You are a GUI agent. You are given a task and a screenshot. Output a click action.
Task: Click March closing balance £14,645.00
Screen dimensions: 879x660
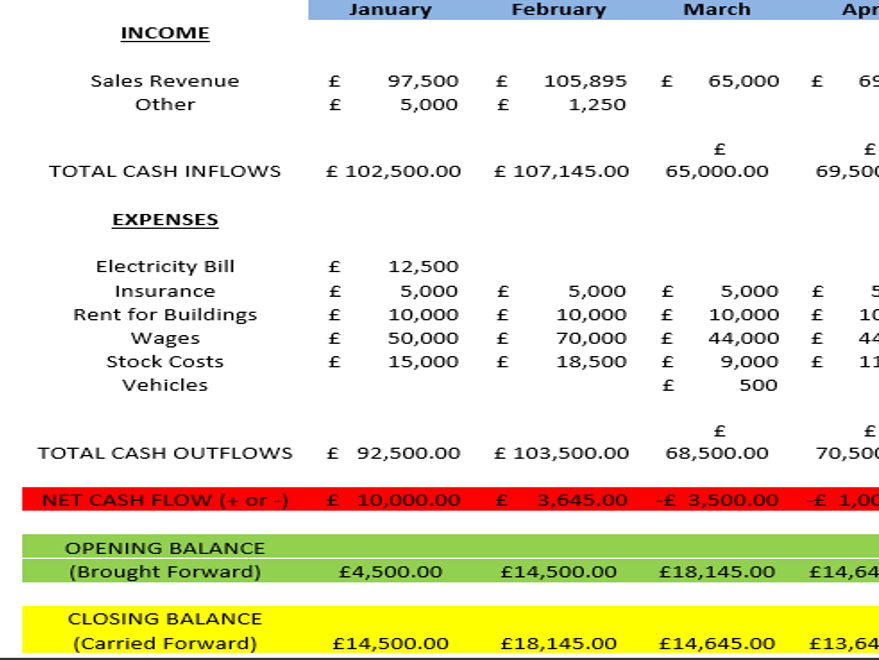pos(718,643)
